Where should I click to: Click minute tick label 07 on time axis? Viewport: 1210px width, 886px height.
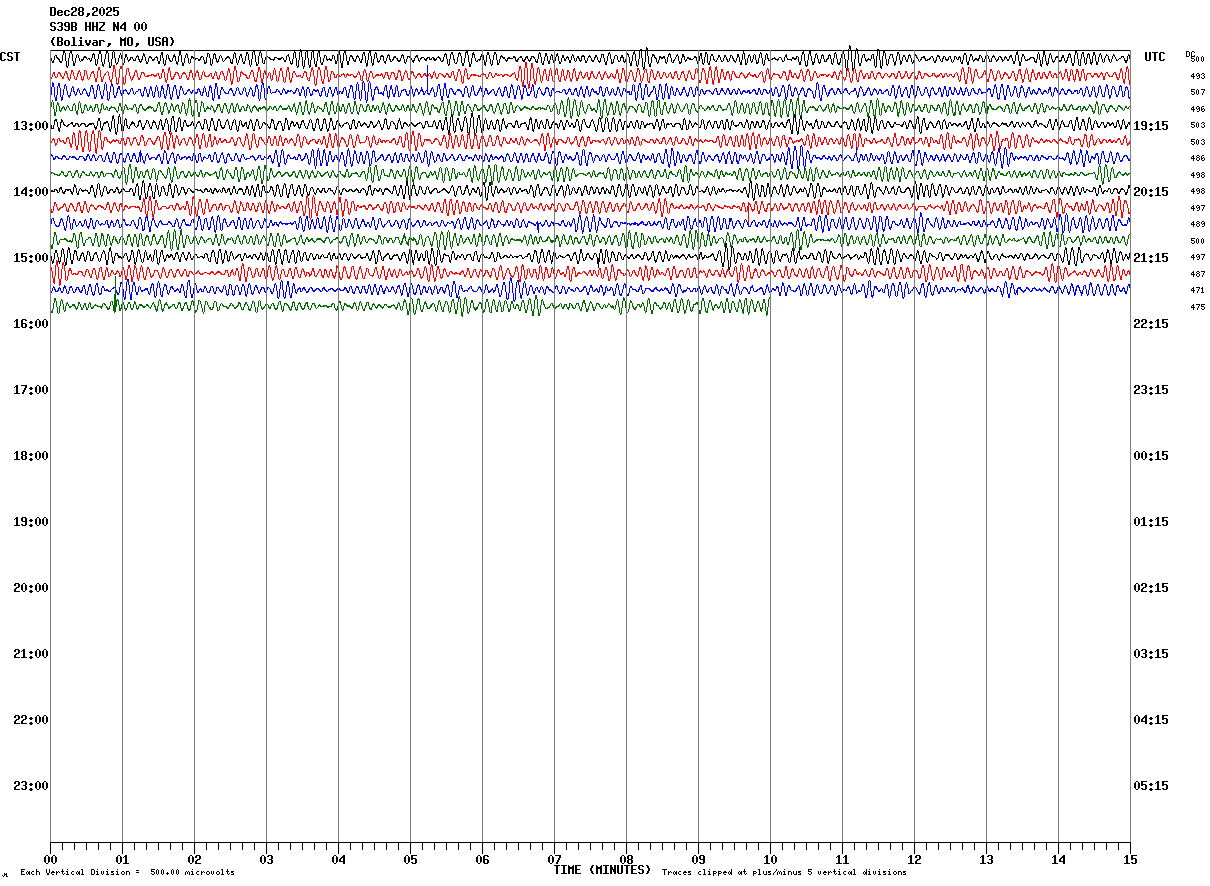coord(554,860)
